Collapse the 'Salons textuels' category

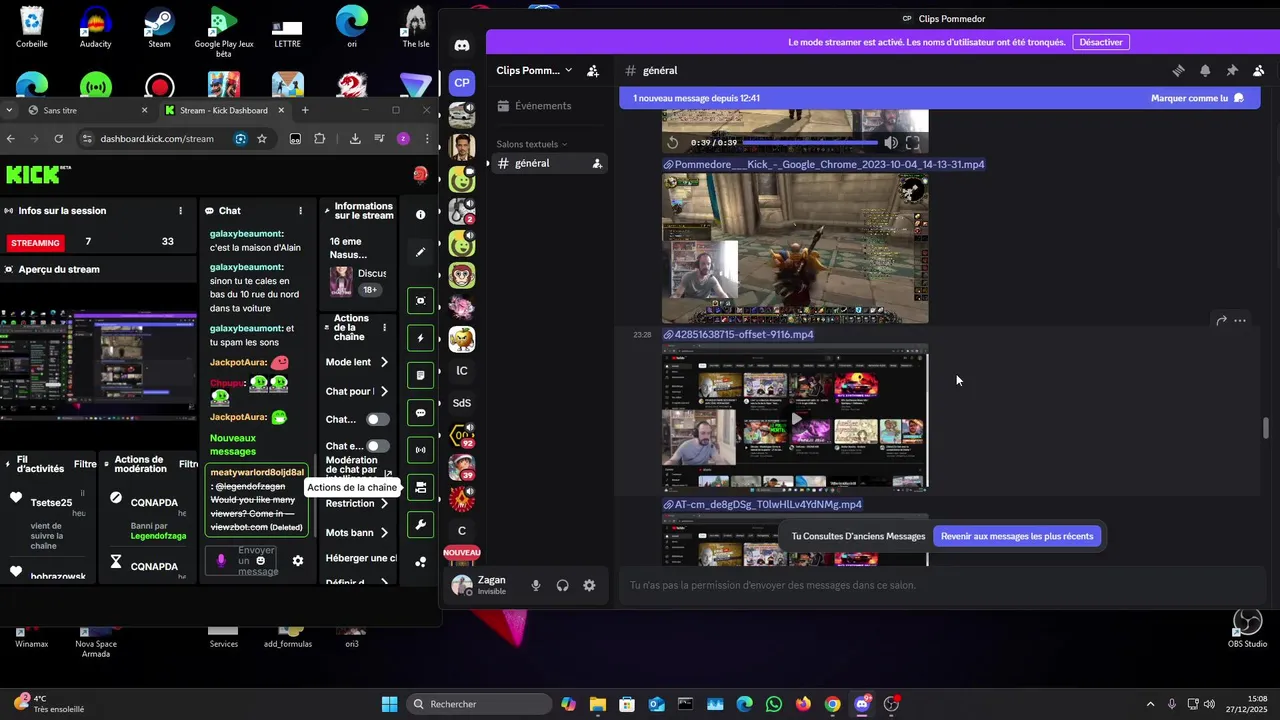532,144
